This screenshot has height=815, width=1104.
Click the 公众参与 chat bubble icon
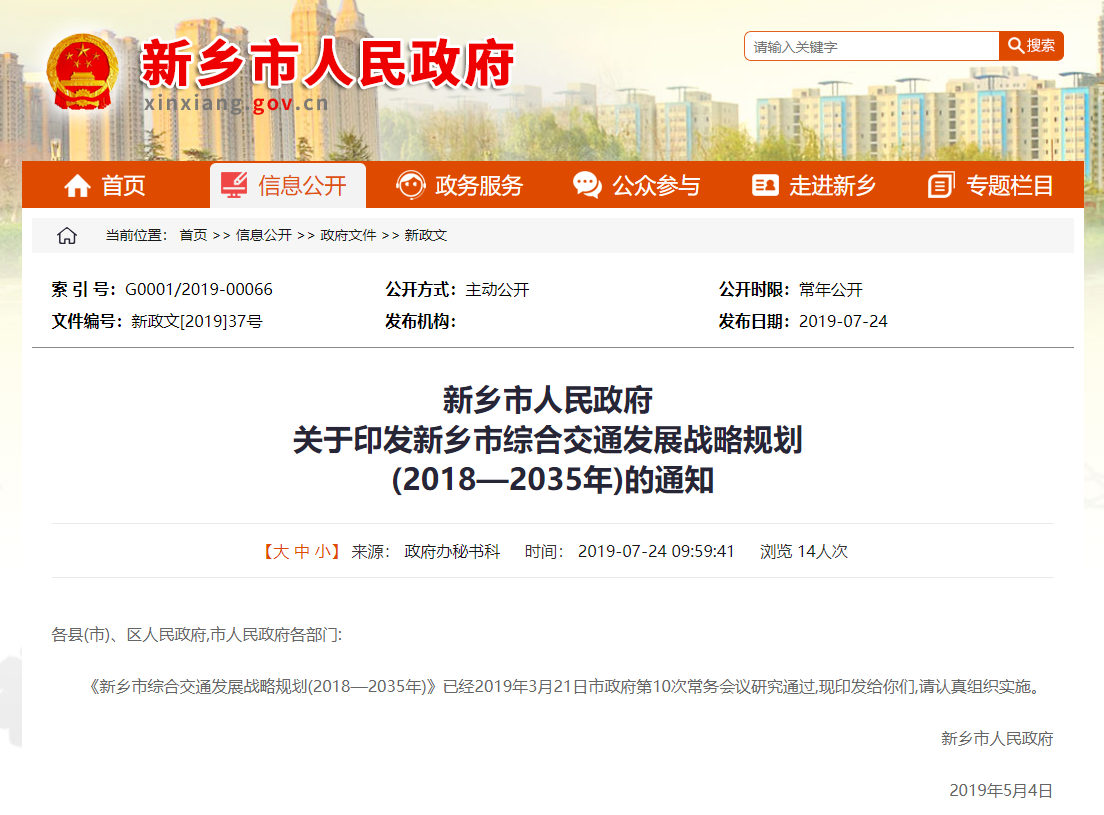[587, 185]
